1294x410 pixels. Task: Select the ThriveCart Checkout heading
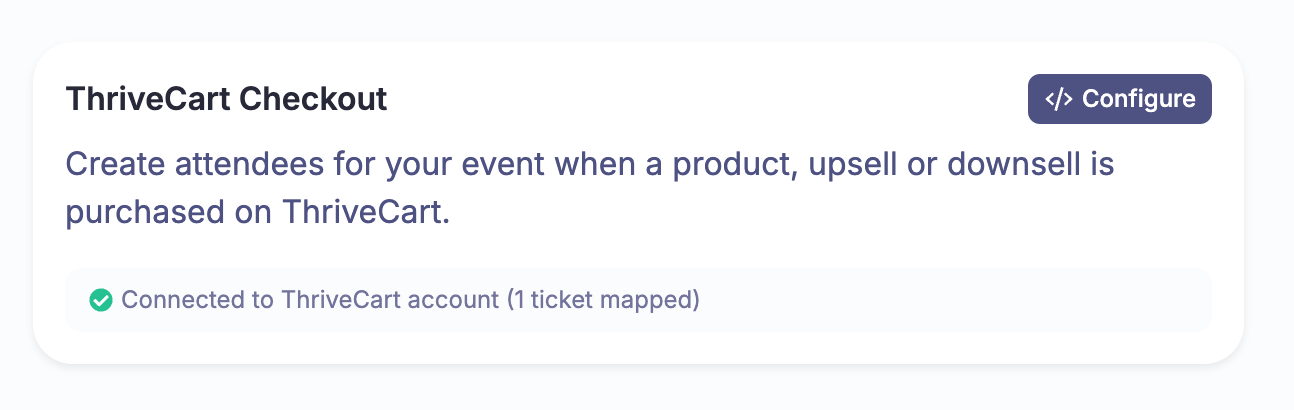click(x=226, y=99)
